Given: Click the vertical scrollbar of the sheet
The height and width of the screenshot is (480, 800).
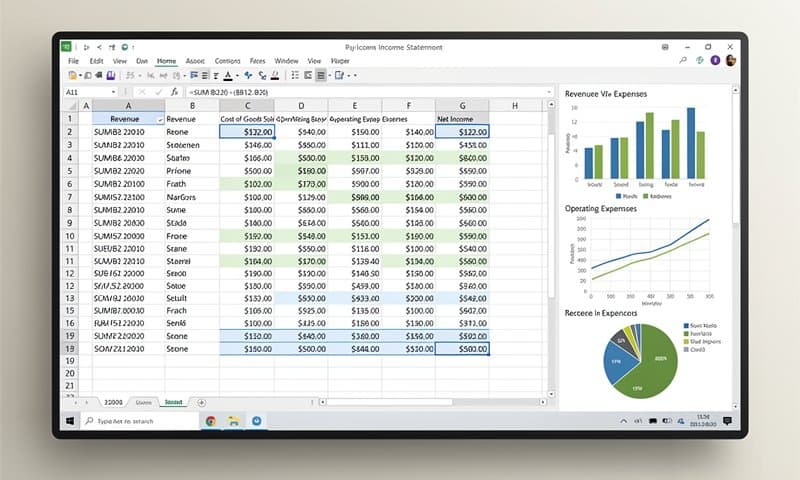Looking at the screenshot, I should click(551, 214).
